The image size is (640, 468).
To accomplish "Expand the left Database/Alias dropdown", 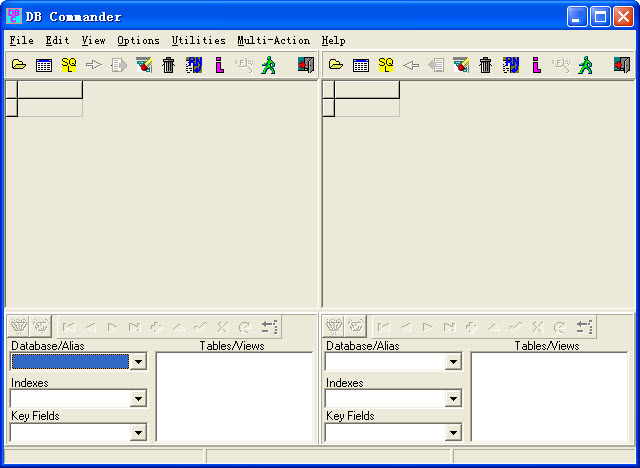I will (x=139, y=362).
